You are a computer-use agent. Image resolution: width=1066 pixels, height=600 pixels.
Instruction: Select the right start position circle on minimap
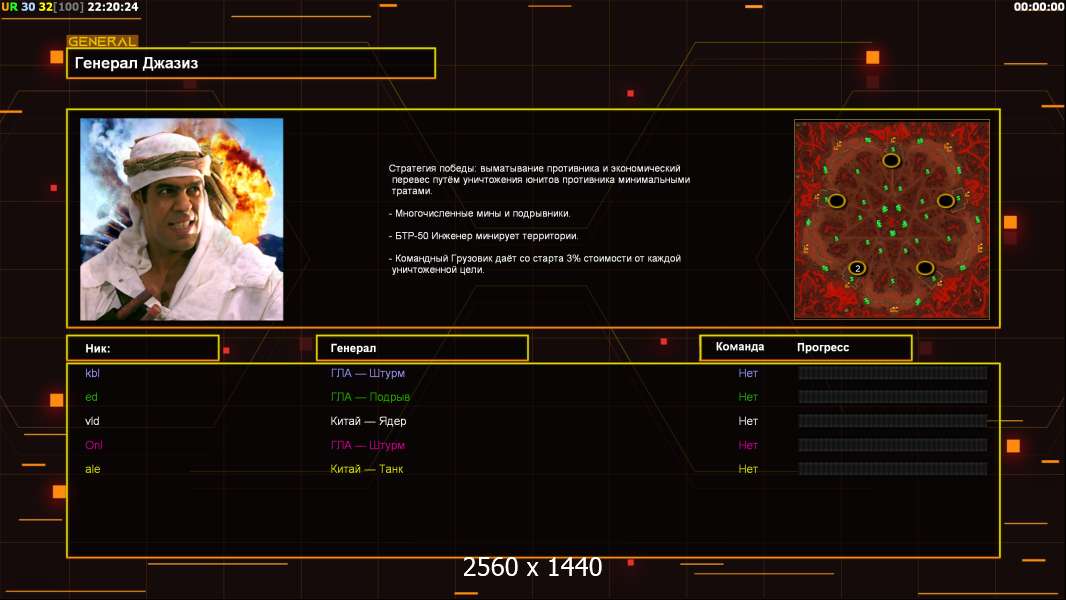click(945, 201)
